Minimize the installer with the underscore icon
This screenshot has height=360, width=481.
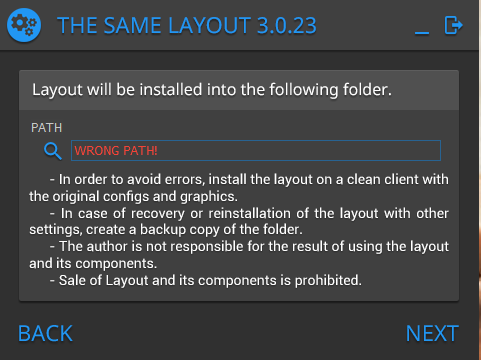(x=422, y=32)
